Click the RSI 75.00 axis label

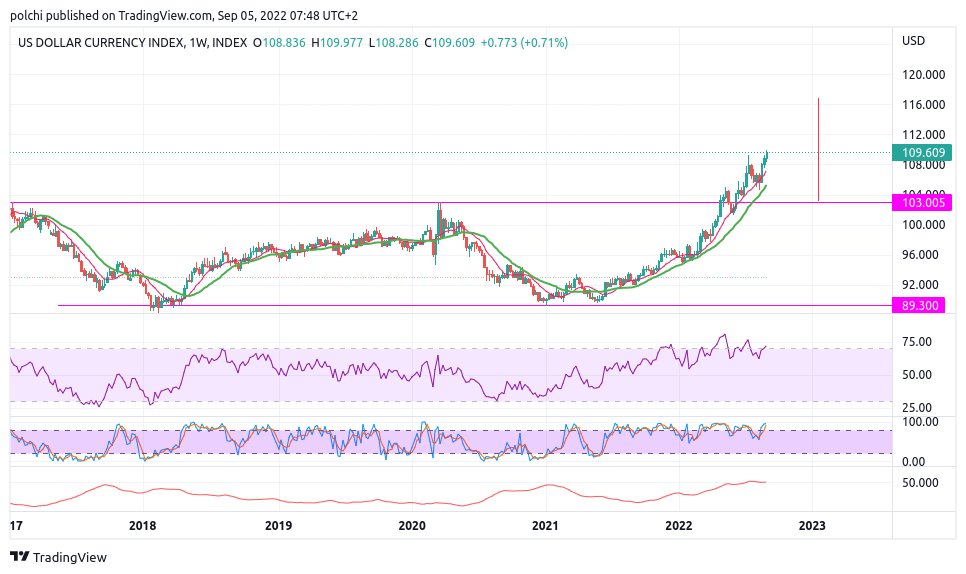(917, 342)
